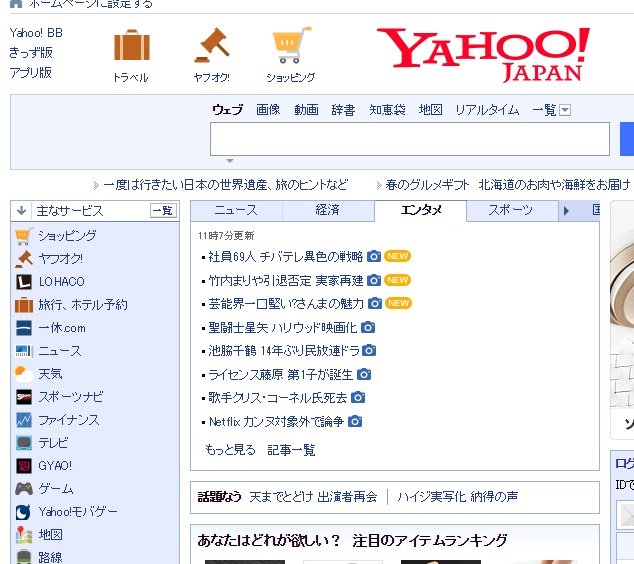Viewport: 634px width, 564px height.
Task: Click the テレビ sidebar icon
Action: tap(23, 443)
